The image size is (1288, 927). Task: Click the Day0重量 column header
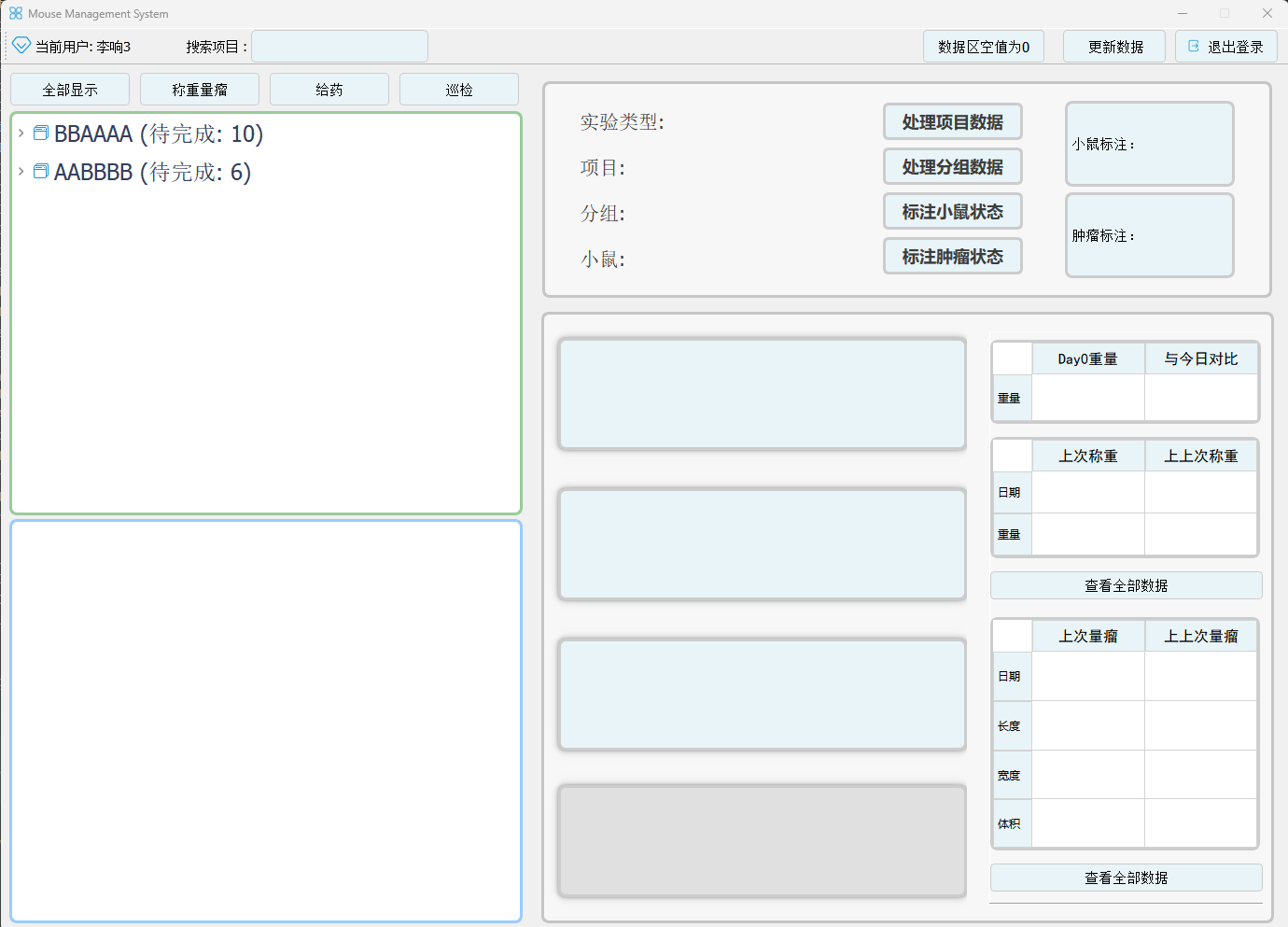pos(1088,358)
